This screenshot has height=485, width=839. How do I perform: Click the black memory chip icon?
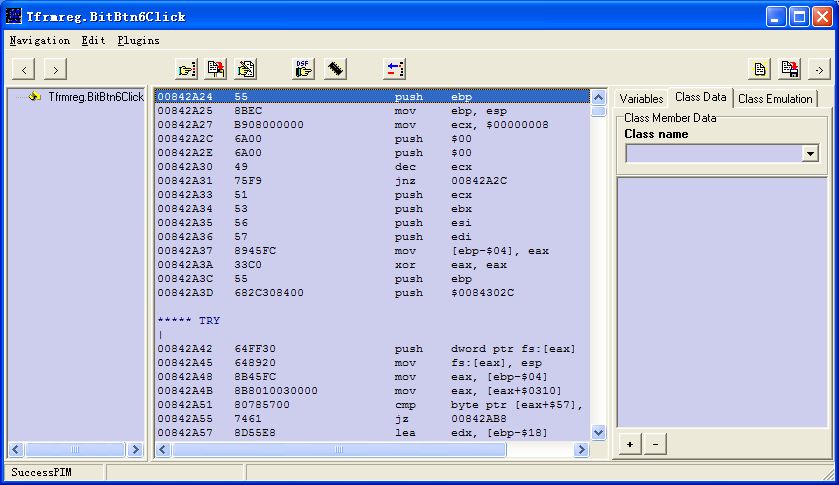(x=335, y=69)
